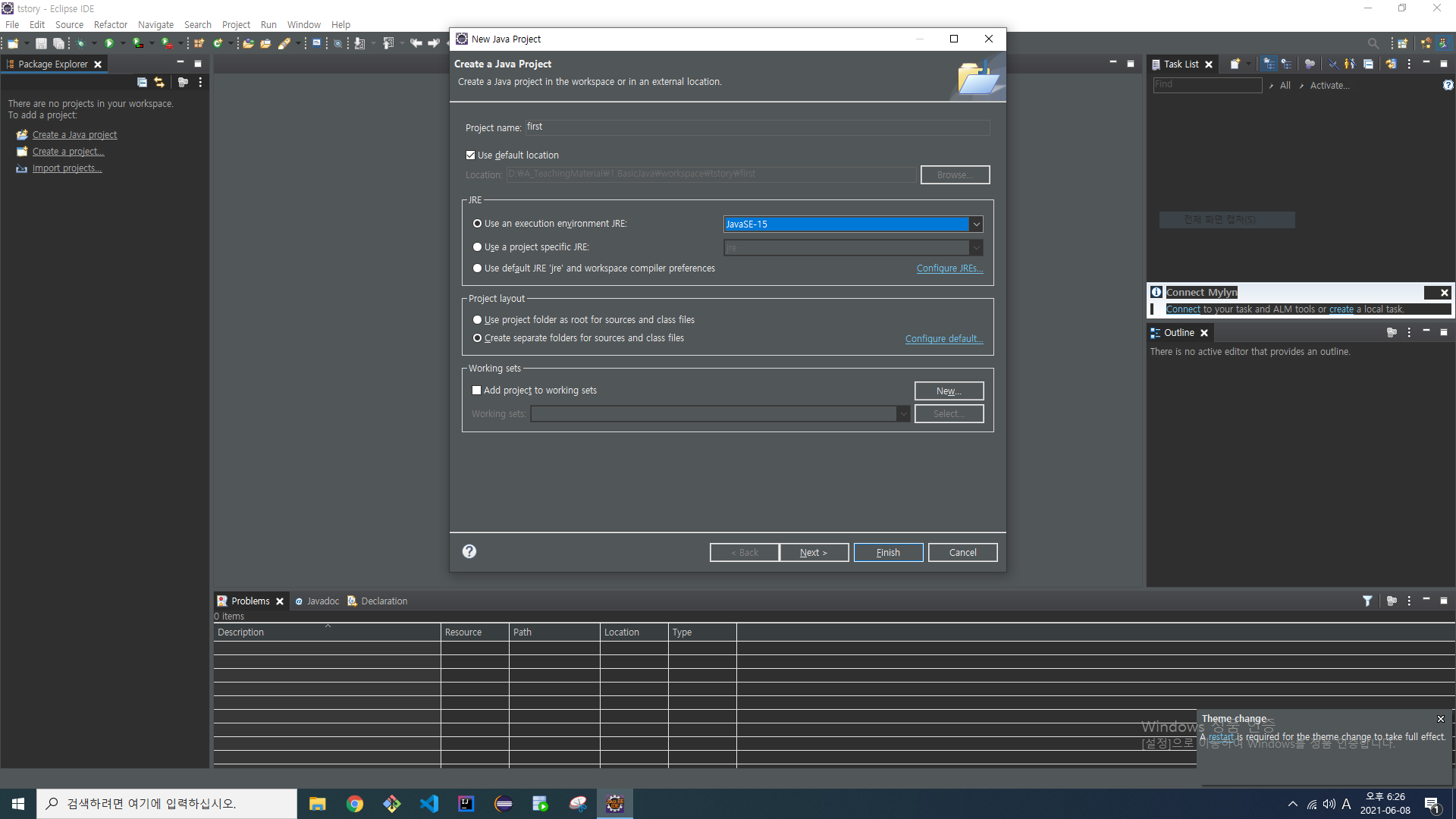Screen dimensions: 1456x819
Task: Open the project specific JRE dropdown
Action: point(976,248)
